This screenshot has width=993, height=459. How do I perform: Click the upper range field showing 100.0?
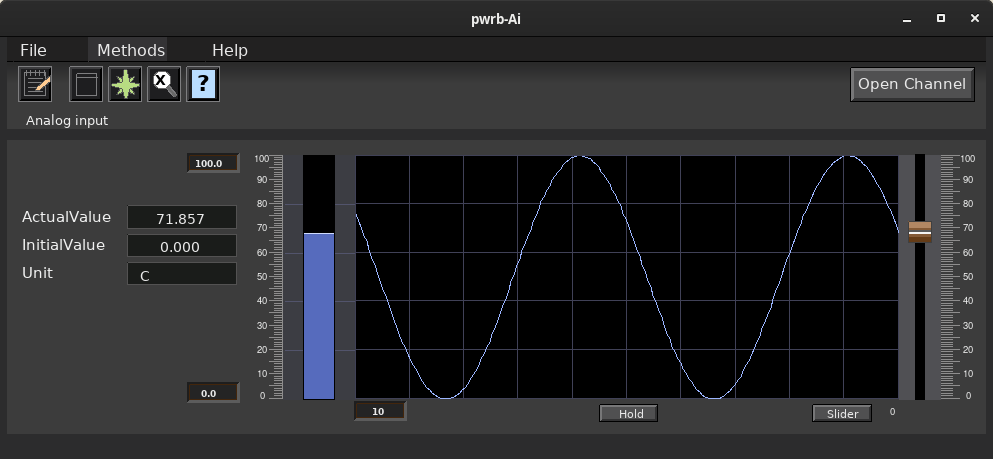(213, 163)
